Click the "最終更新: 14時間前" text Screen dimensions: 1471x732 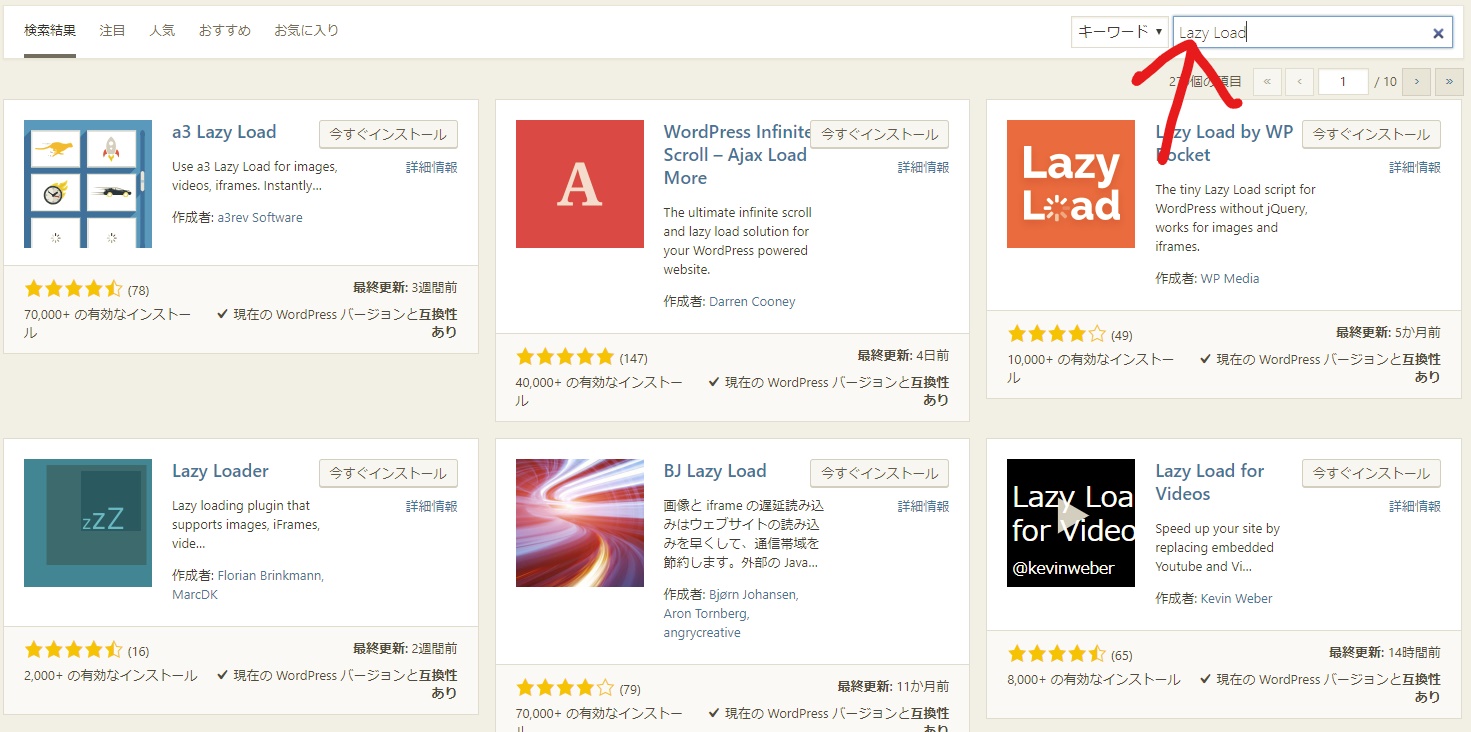coord(1385,652)
